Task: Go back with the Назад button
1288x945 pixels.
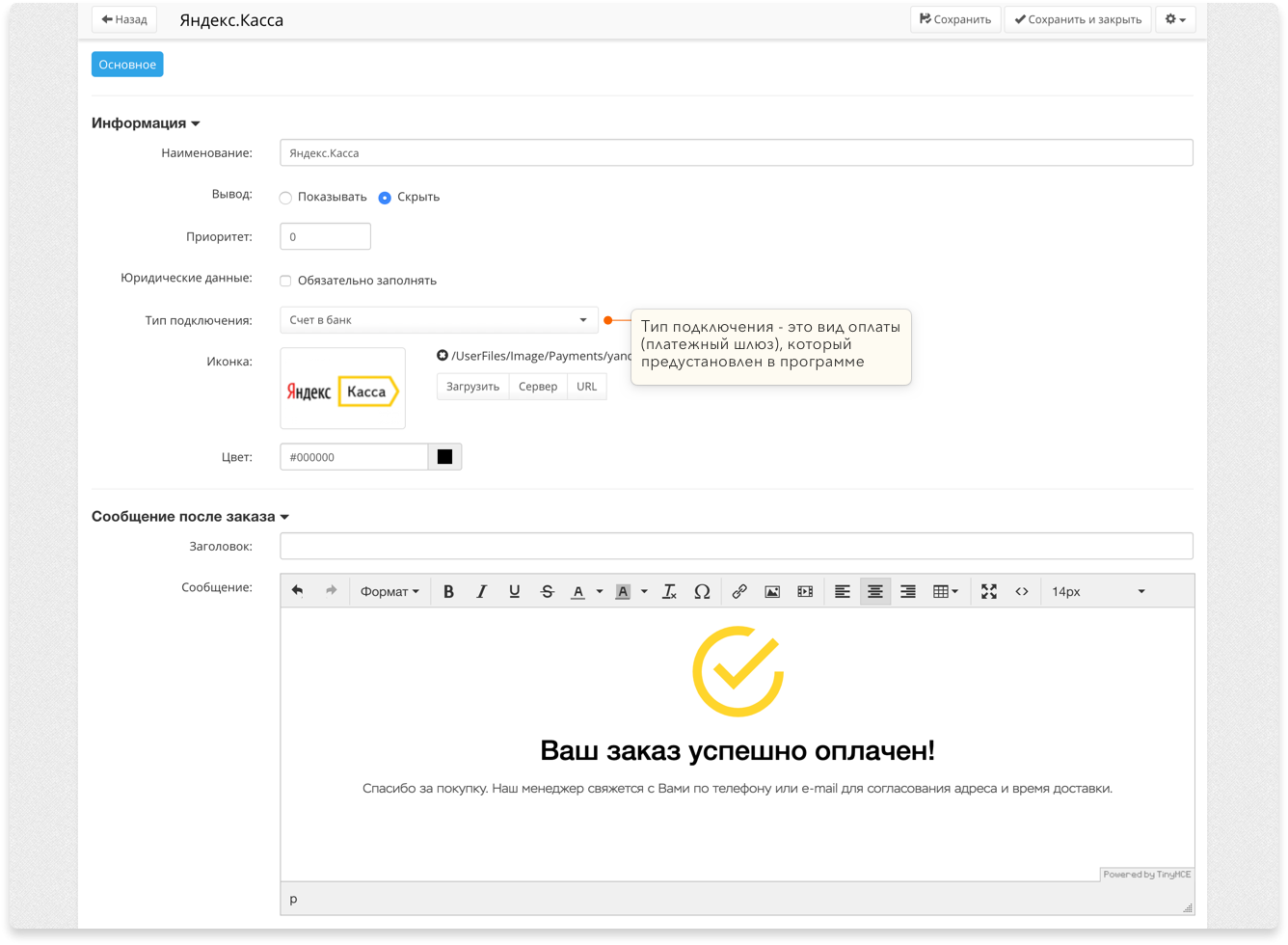Action: pos(124,19)
